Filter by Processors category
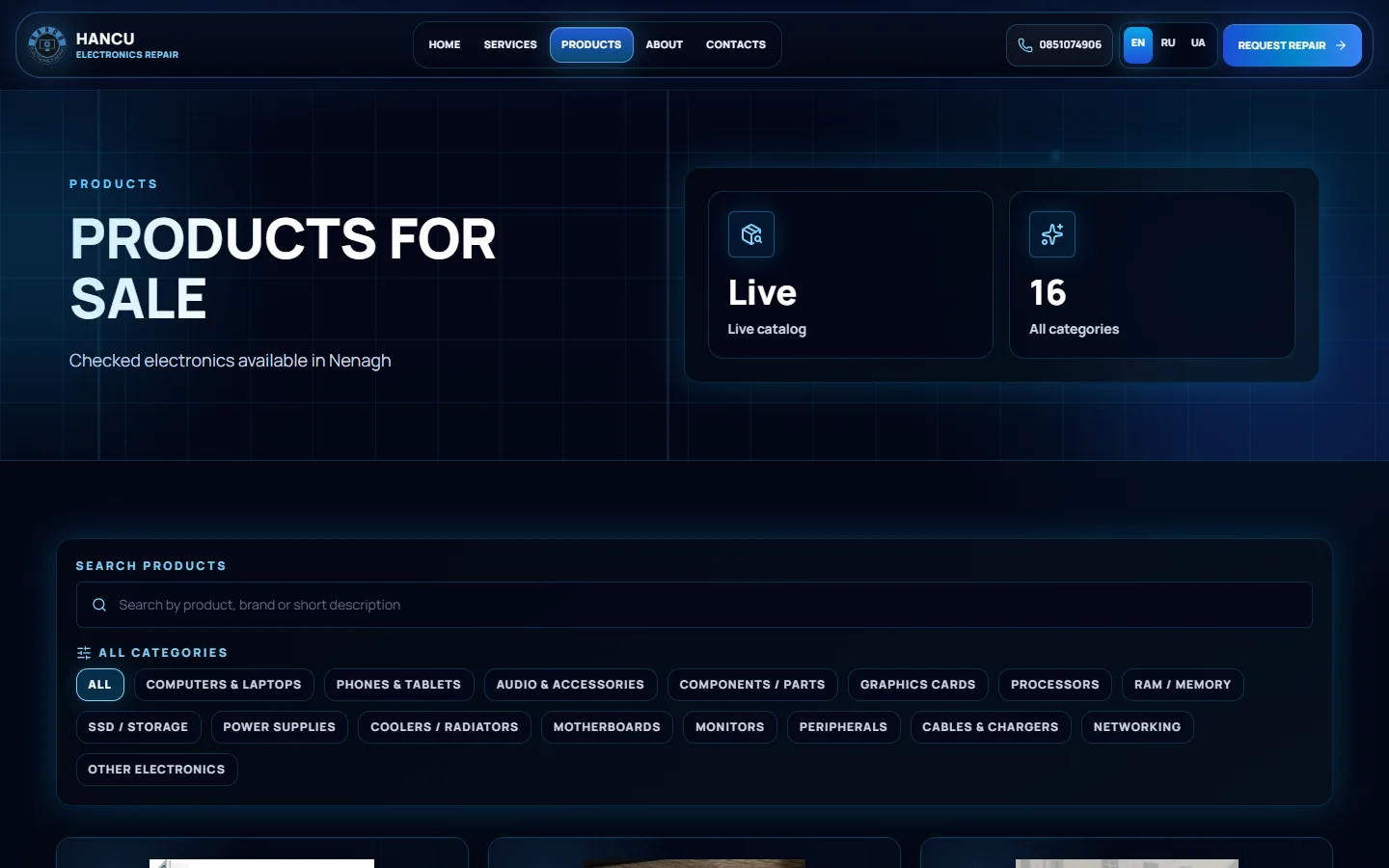 (1055, 685)
